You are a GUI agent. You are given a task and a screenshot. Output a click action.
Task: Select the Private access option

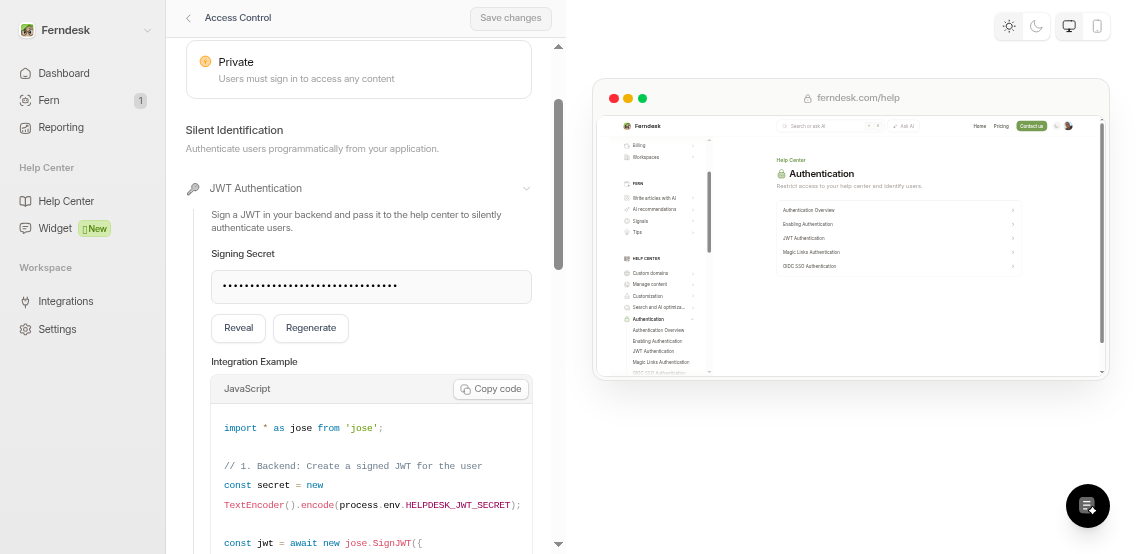pos(359,70)
